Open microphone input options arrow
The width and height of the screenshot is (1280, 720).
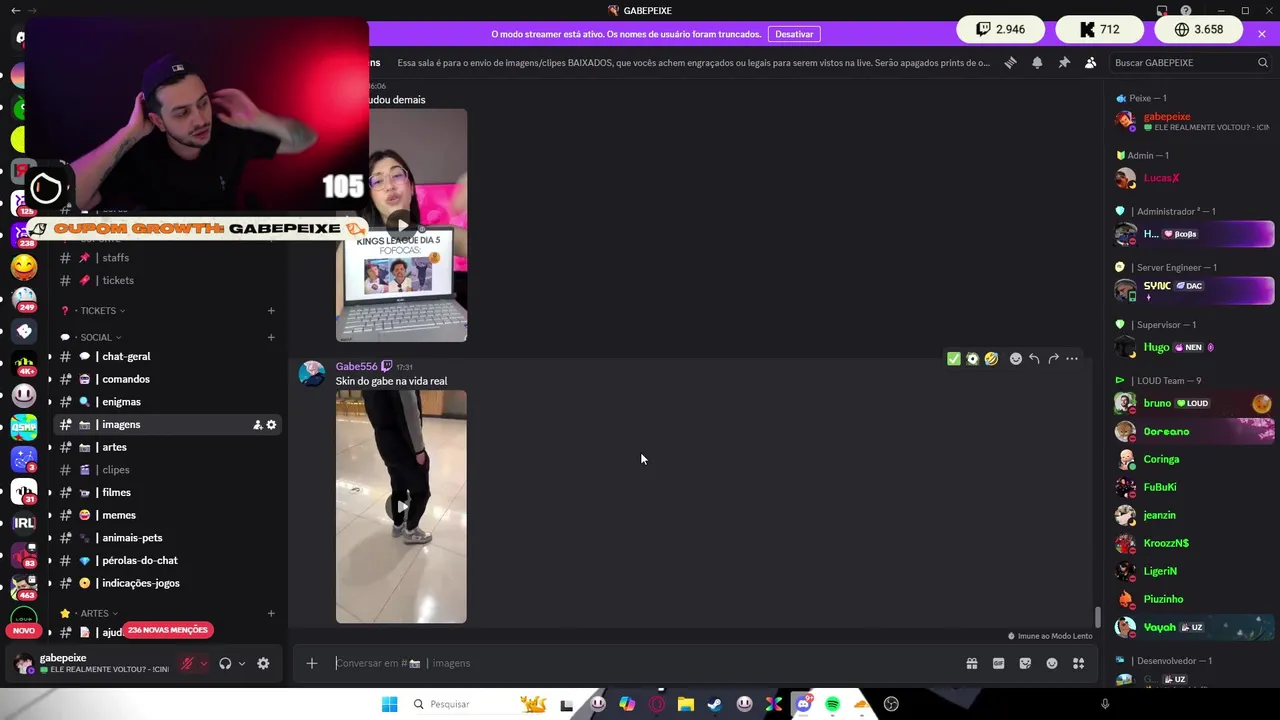203,663
